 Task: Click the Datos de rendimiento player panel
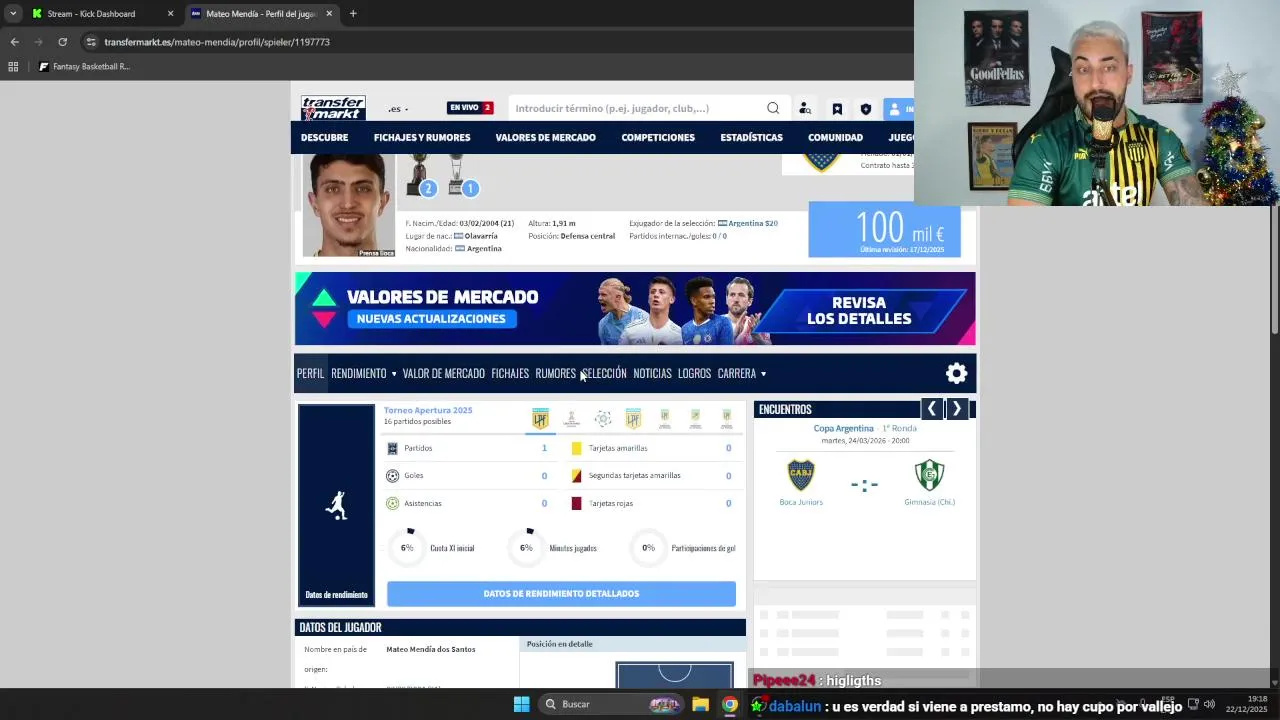tap(336, 505)
